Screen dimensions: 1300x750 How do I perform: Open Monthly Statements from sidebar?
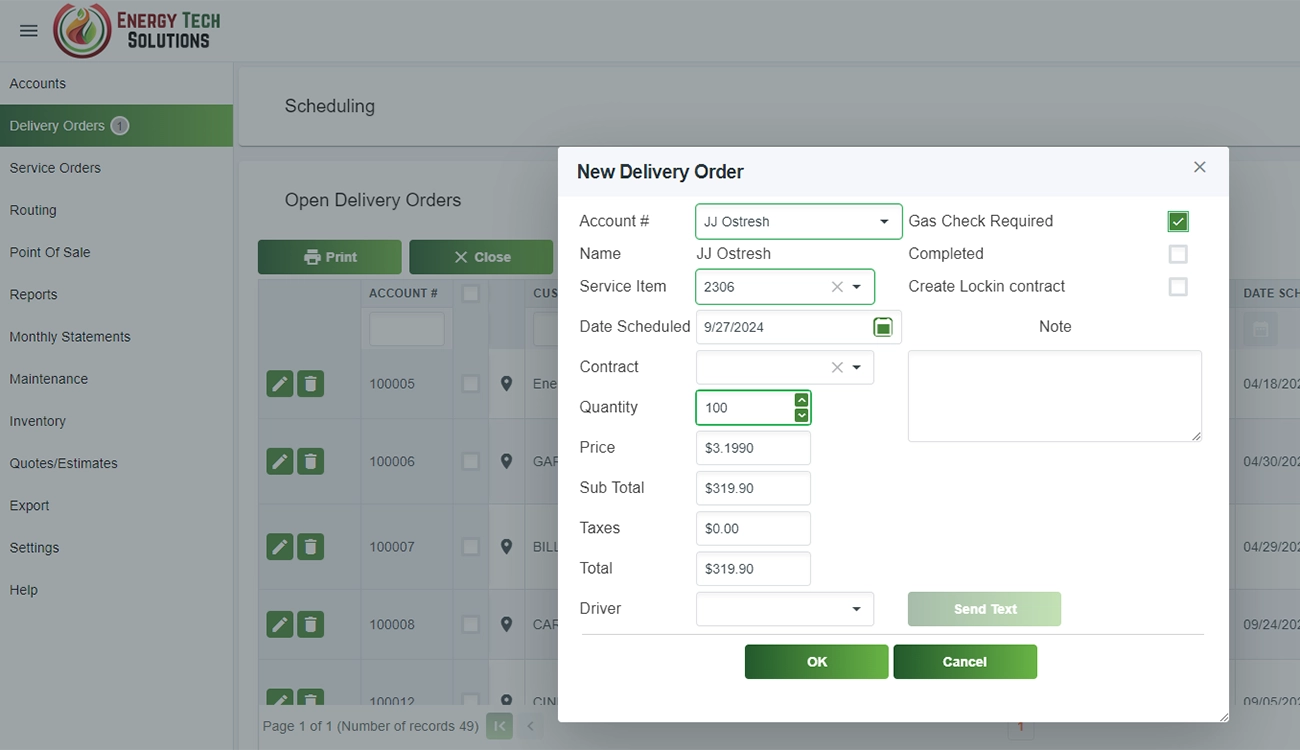click(x=70, y=337)
